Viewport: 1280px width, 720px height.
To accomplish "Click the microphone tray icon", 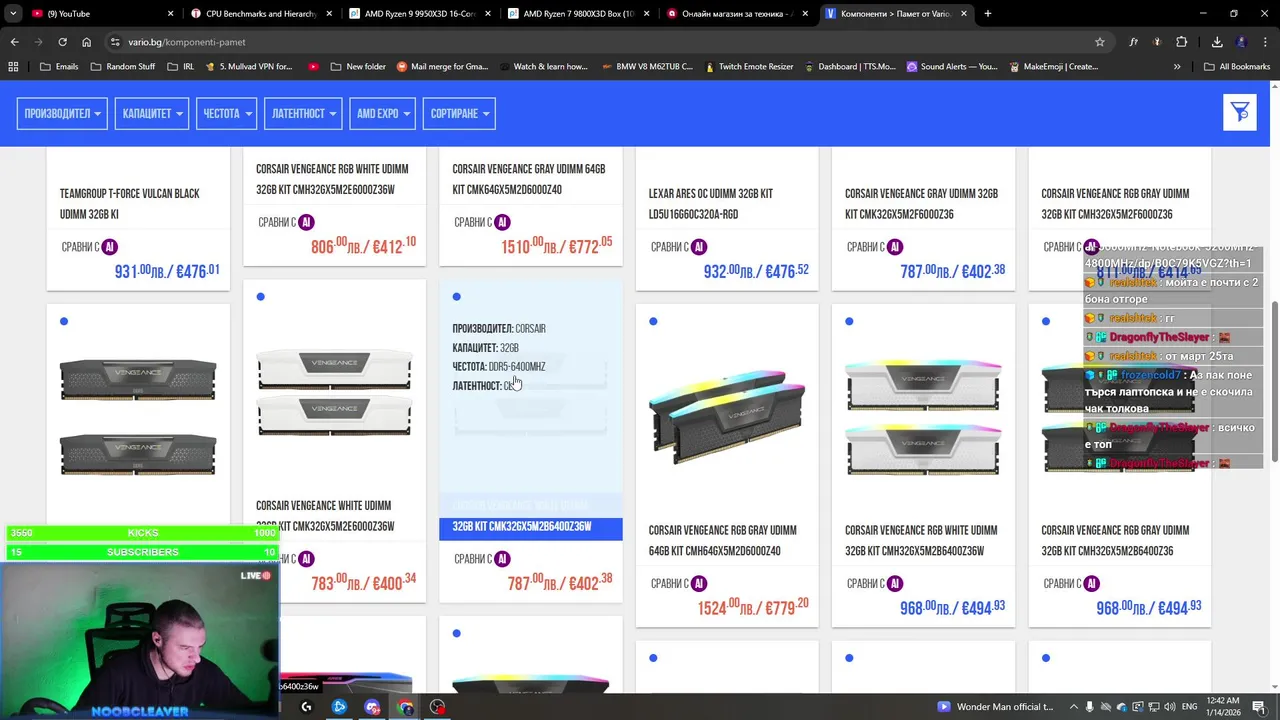I will coord(1089,707).
